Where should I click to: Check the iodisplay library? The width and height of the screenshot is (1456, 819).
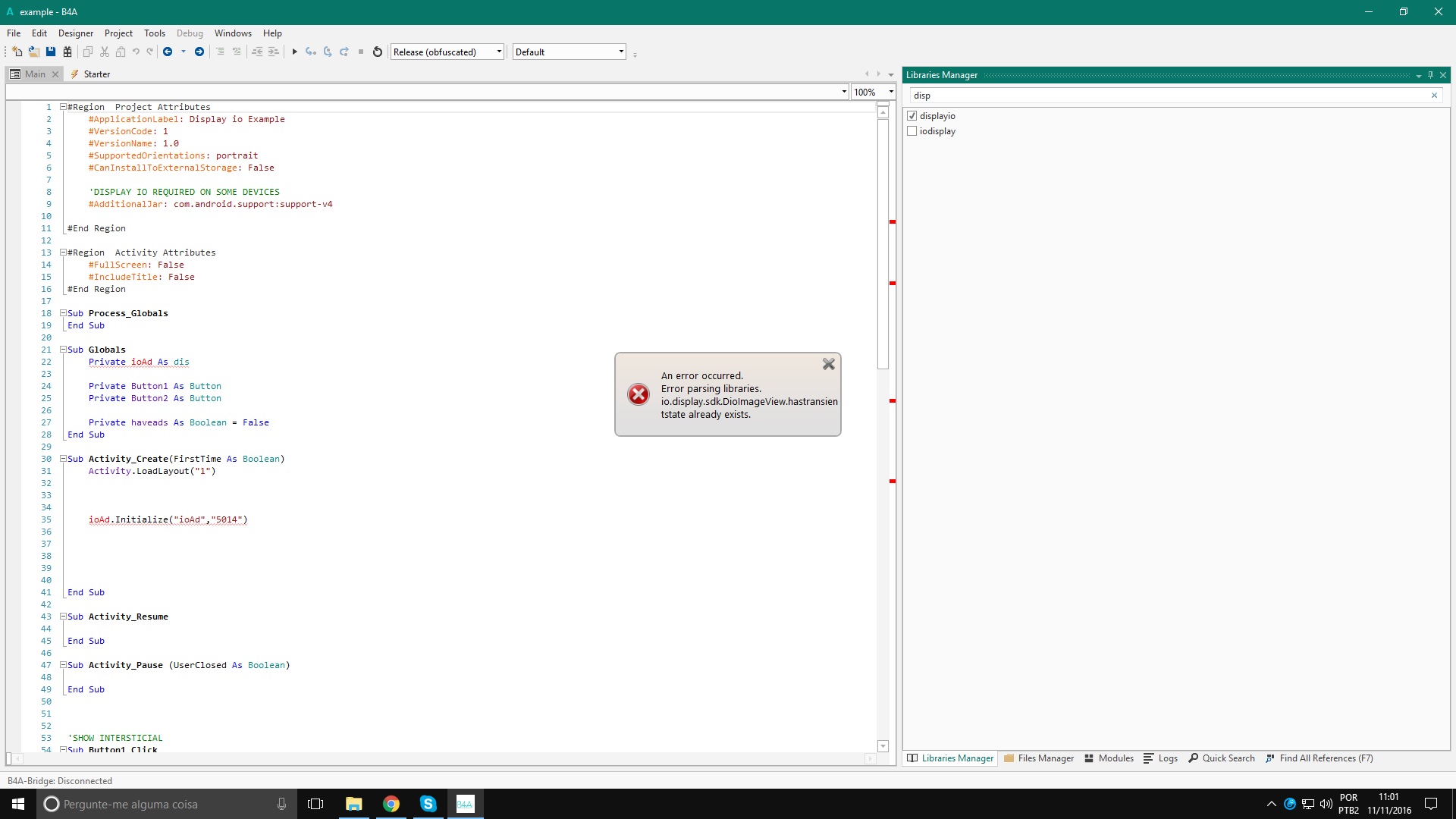coord(912,131)
